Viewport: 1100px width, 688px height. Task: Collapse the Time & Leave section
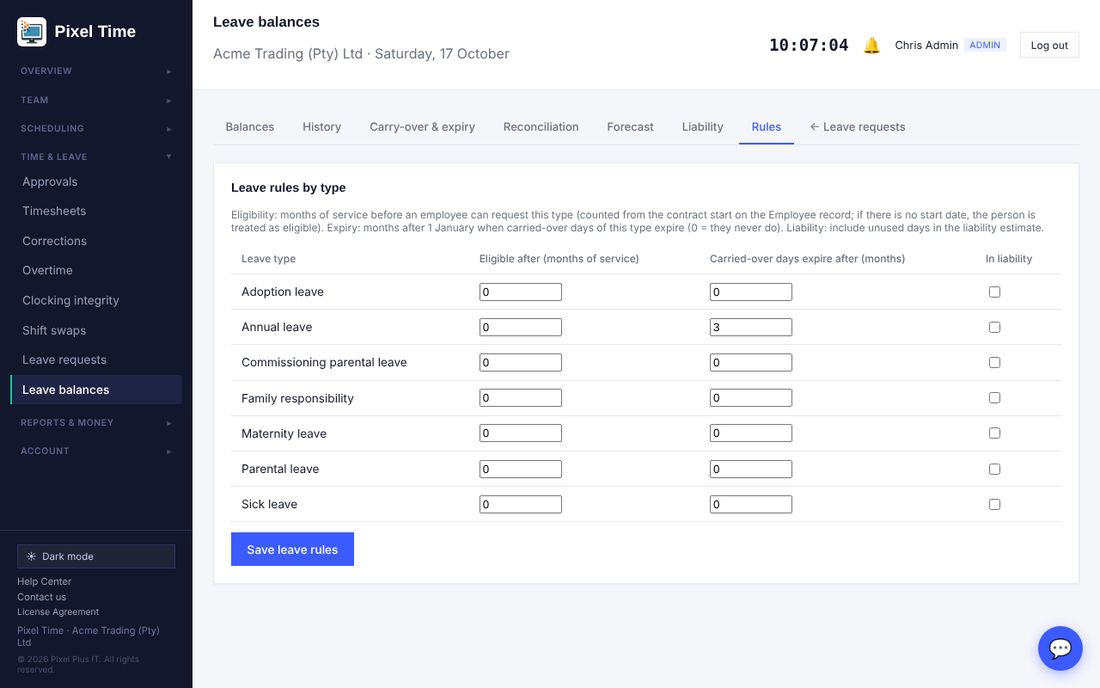[96, 156]
